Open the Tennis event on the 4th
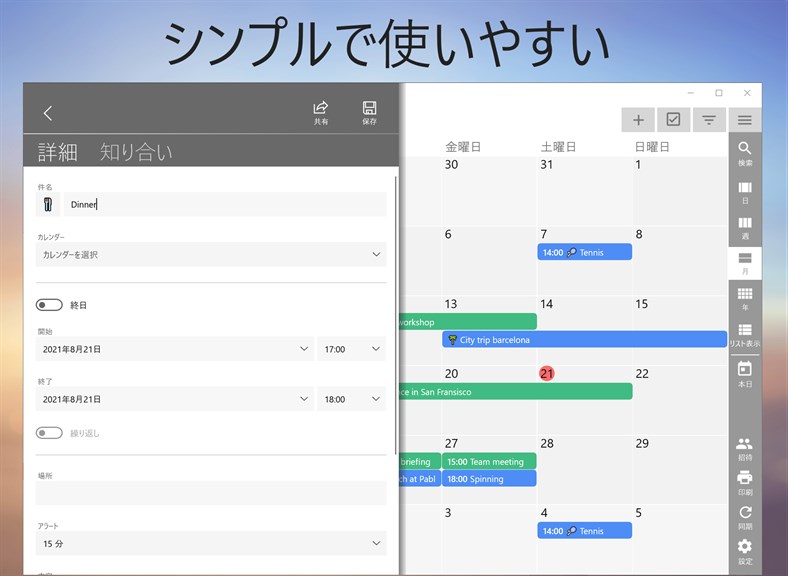The width and height of the screenshot is (788, 576). (584, 531)
